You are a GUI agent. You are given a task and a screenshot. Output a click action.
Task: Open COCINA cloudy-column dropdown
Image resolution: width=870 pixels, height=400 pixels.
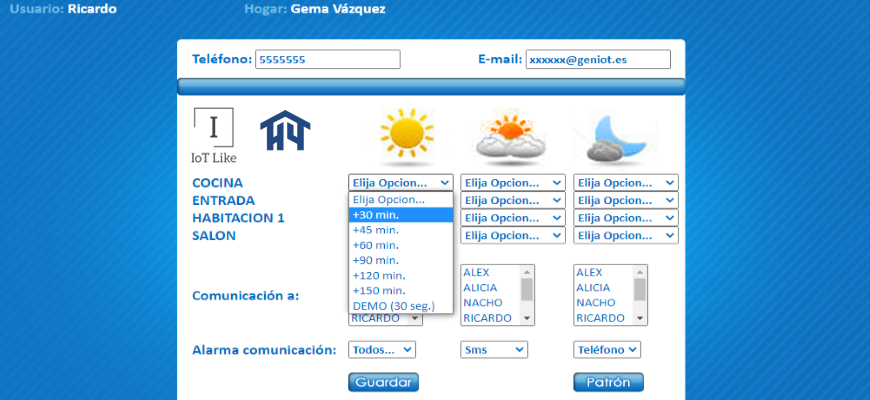(x=513, y=183)
